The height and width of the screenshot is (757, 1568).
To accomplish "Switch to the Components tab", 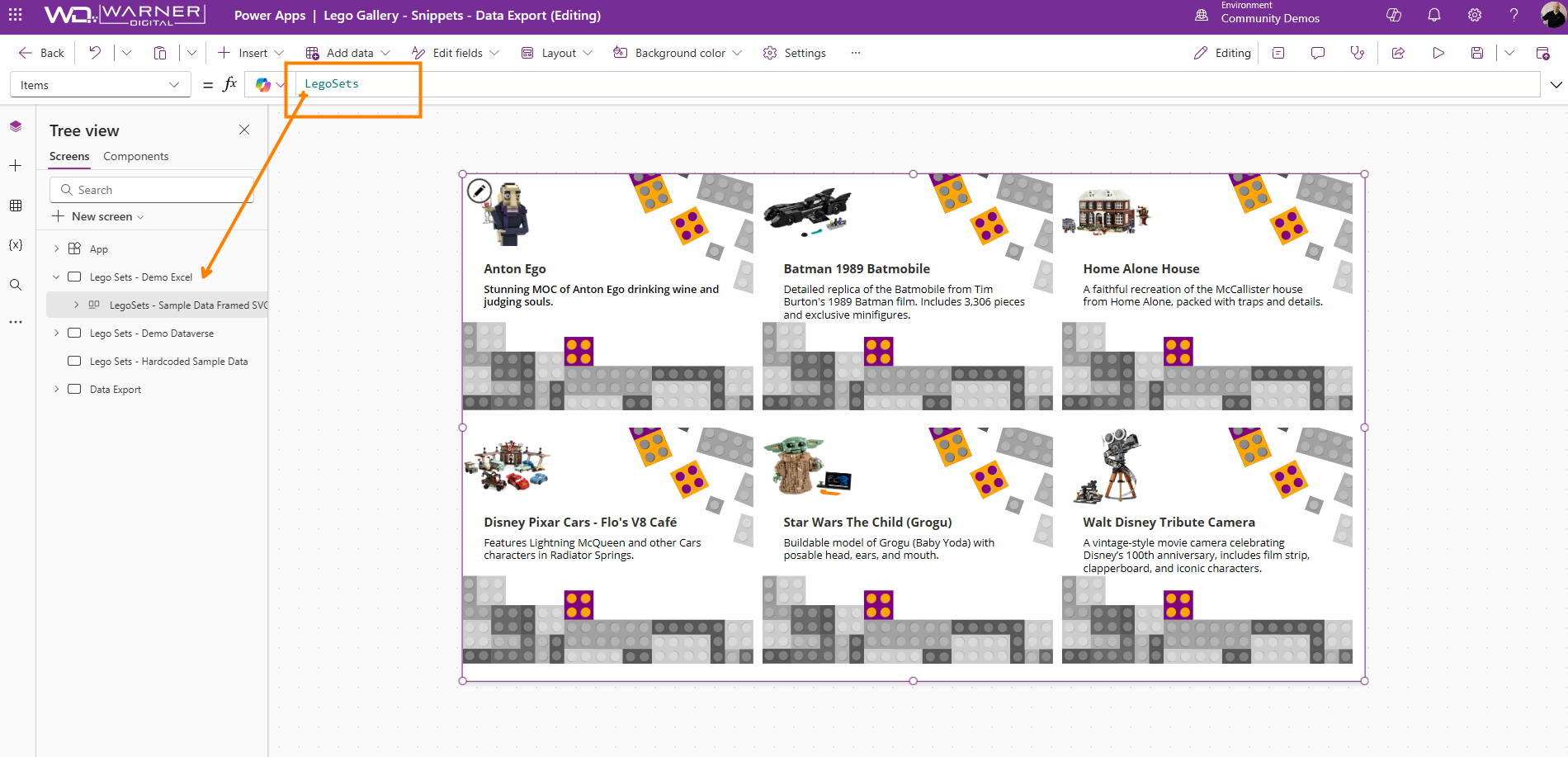I will click(135, 156).
